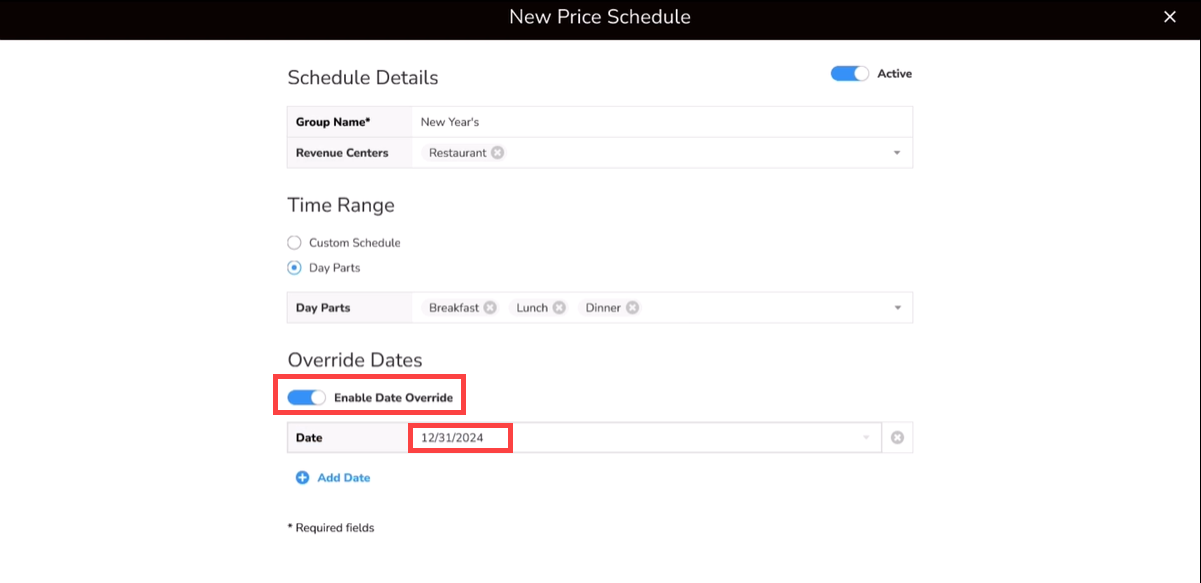Select the Custom Schedule radio button

click(x=294, y=243)
